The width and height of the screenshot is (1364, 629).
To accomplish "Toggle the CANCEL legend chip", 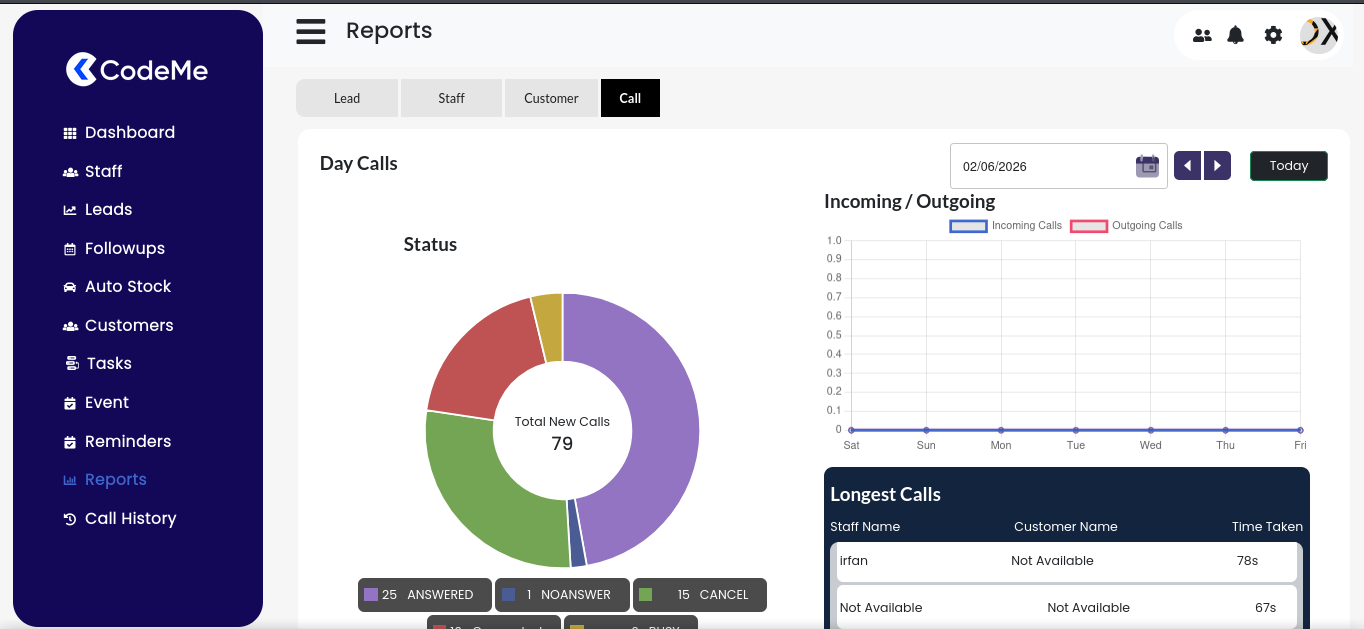I will click(700, 595).
